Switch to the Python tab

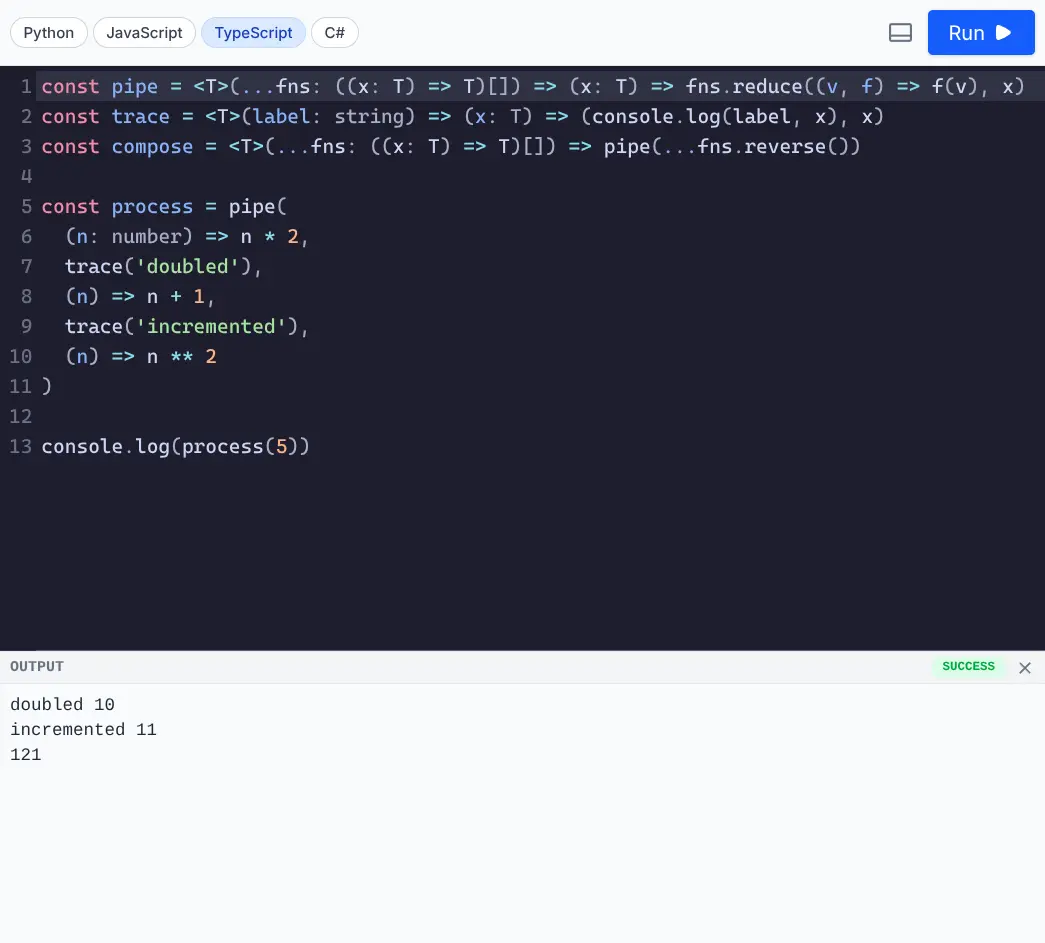pos(48,32)
